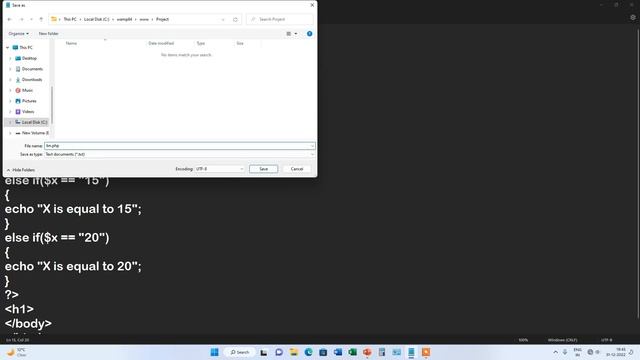The height and width of the screenshot is (360, 640).
Task: Select Local Disk (C:) in navigation tree
Action: coord(34,122)
